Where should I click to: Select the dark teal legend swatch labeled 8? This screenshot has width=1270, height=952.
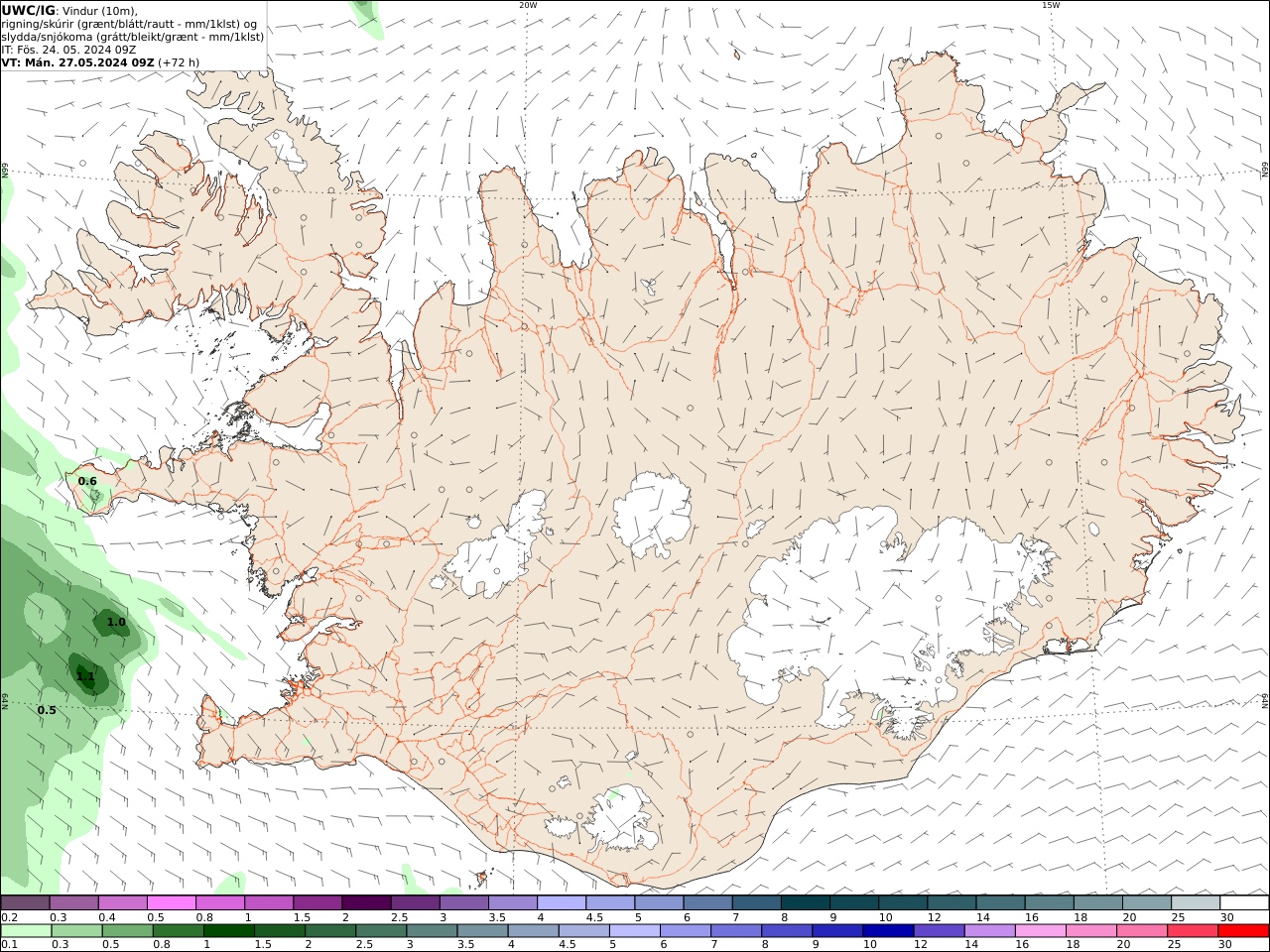806,903
